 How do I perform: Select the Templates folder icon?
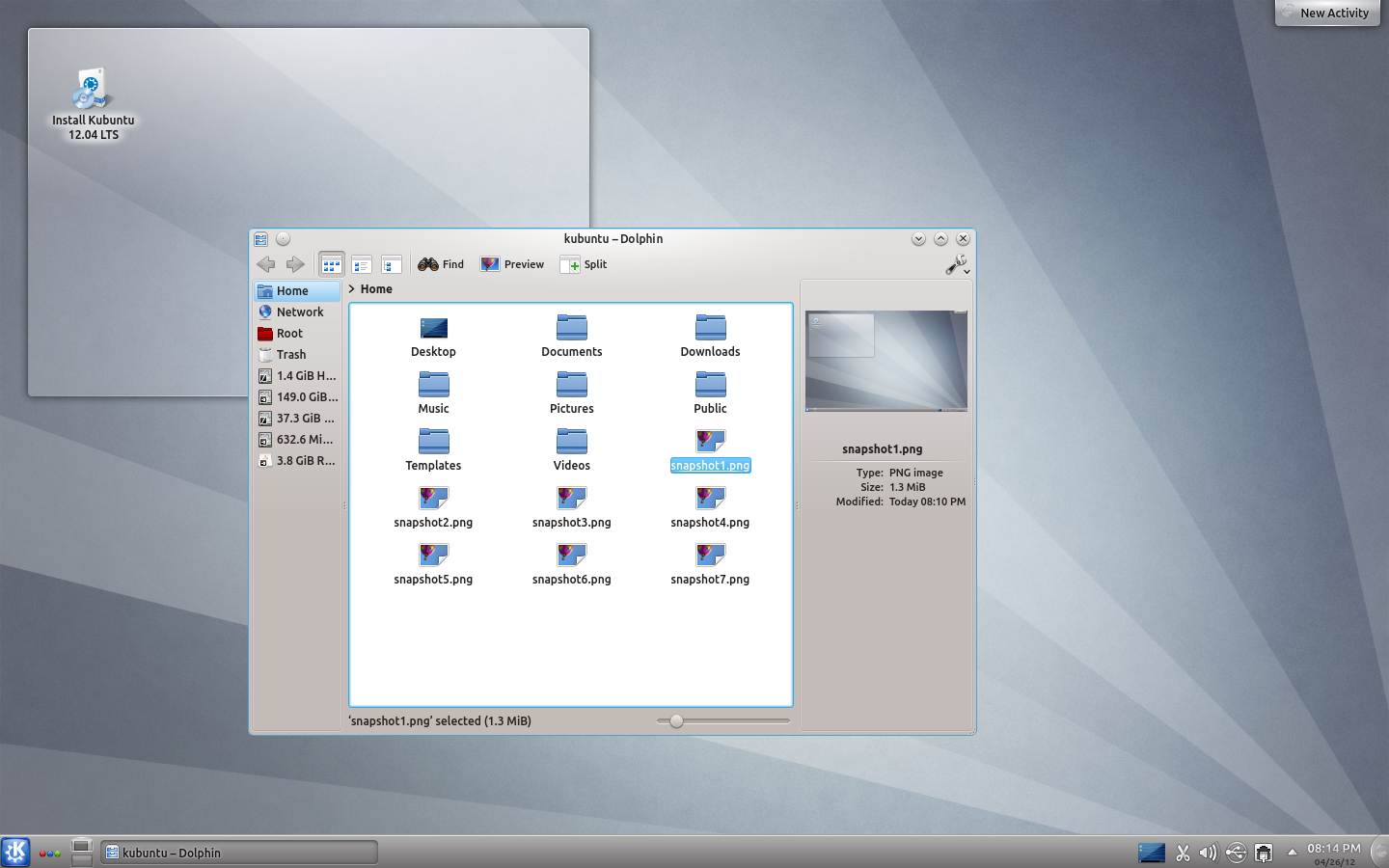(433, 443)
